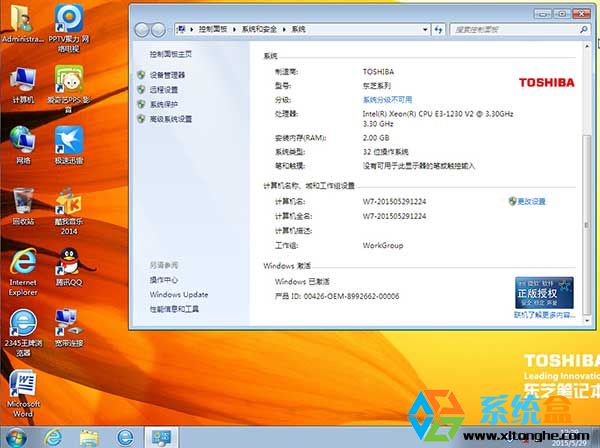The image size is (600, 448).
Task: Open the Administrator folder desktop icon
Action: (x=23, y=23)
